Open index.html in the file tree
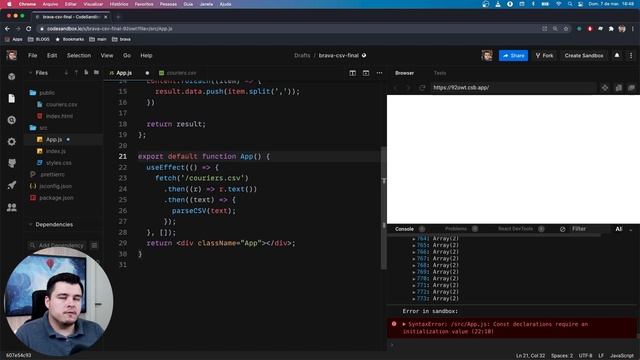The height and width of the screenshot is (360, 640). [x=59, y=116]
